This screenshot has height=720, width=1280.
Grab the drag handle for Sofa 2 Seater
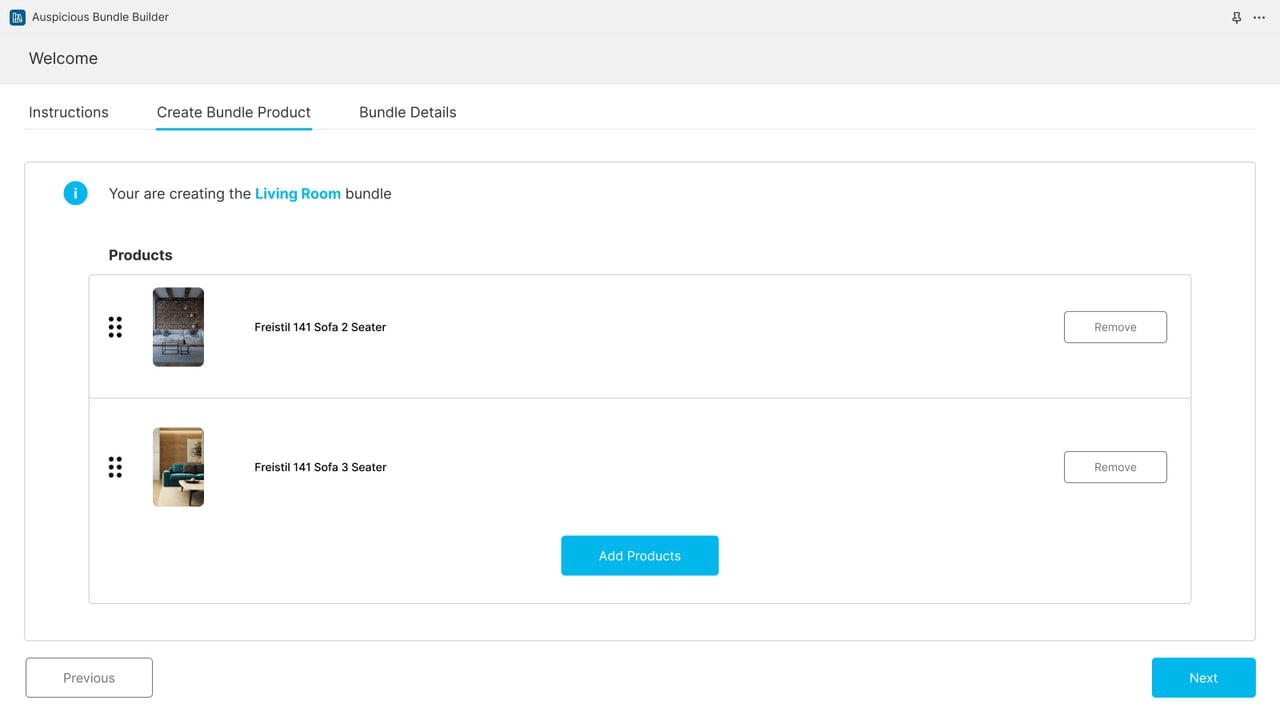pyautogui.click(x=115, y=327)
